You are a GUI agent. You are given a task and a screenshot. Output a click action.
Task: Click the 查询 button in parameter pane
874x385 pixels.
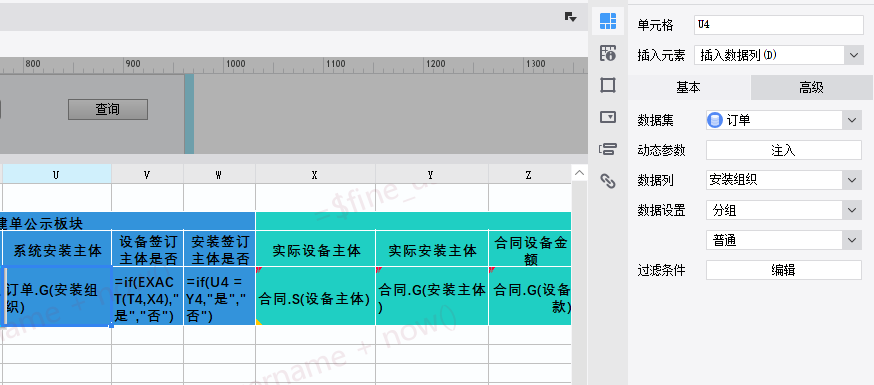point(108,109)
